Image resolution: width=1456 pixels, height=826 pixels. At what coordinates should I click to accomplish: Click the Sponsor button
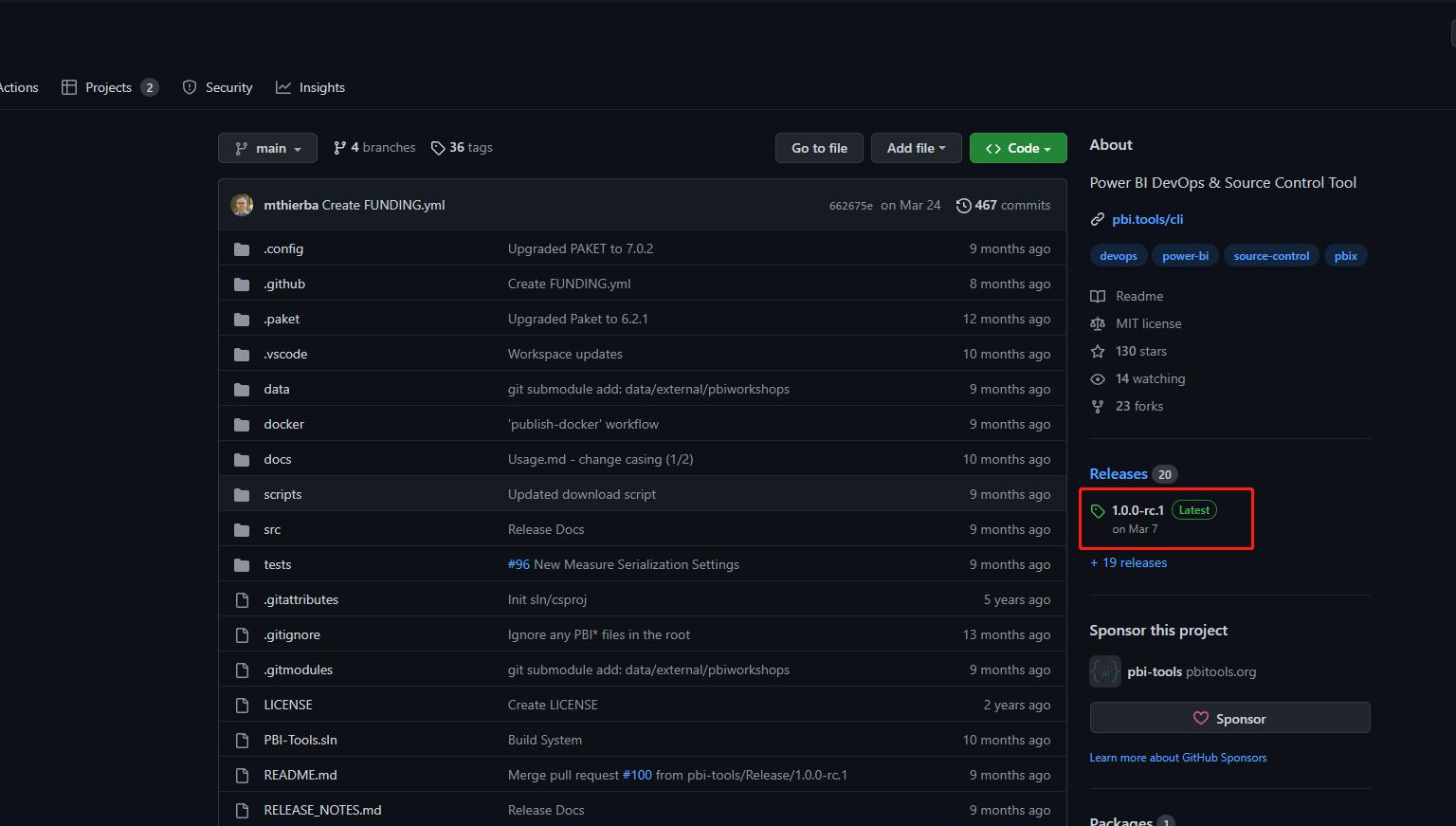[x=1228, y=718]
